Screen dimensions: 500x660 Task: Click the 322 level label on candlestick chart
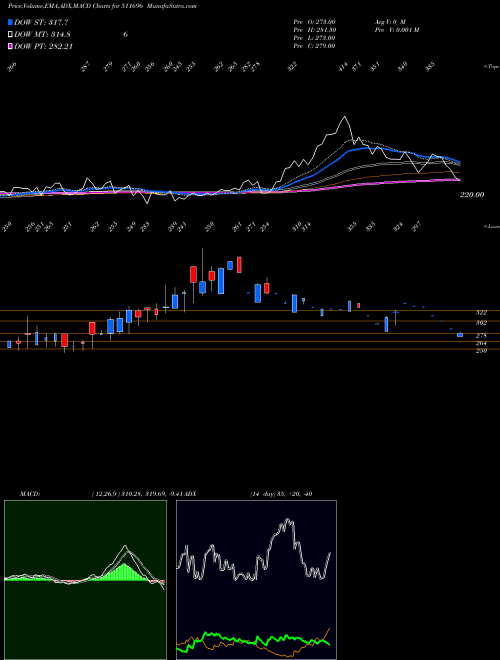pyautogui.click(x=481, y=313)
